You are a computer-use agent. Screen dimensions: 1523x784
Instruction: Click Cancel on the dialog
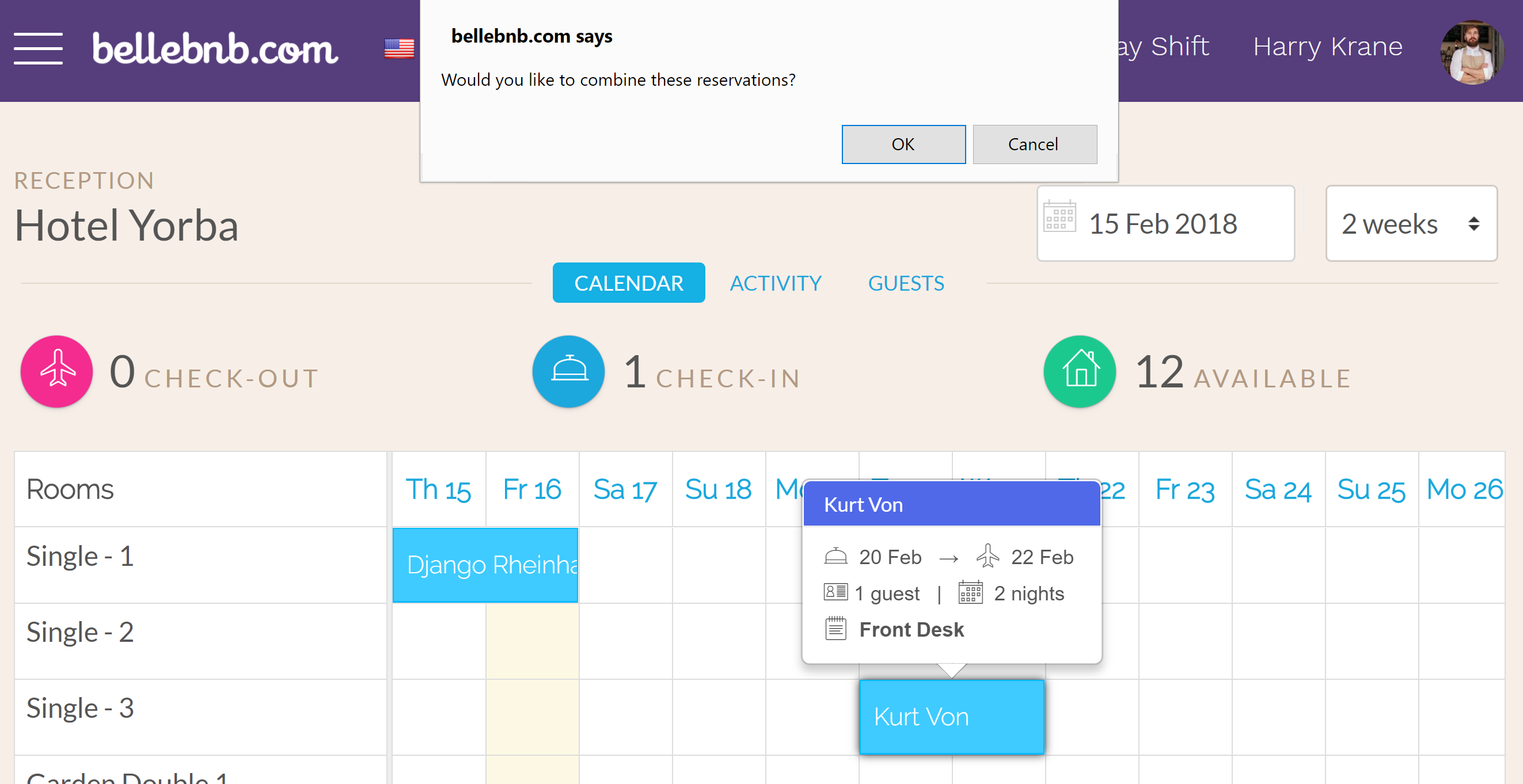(x=1033, y=144)
